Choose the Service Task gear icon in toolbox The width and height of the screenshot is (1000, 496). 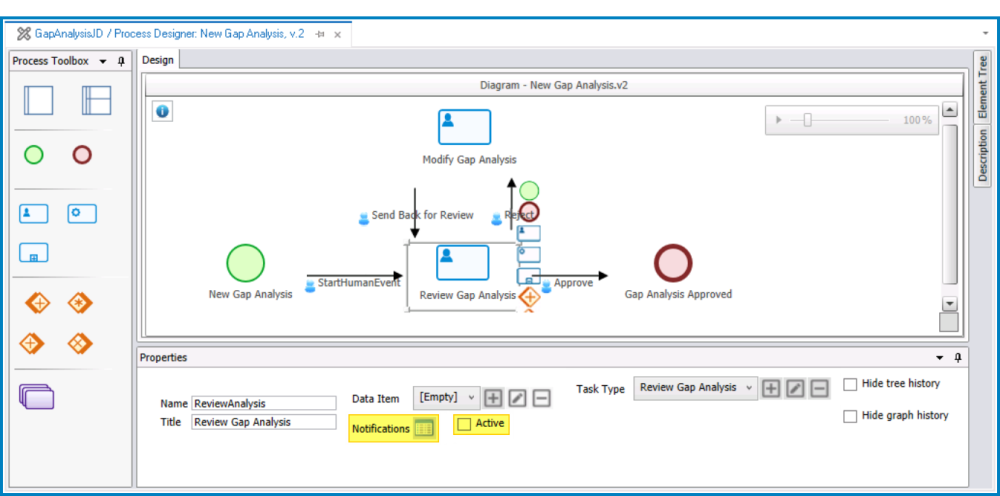tap(82, 214)
